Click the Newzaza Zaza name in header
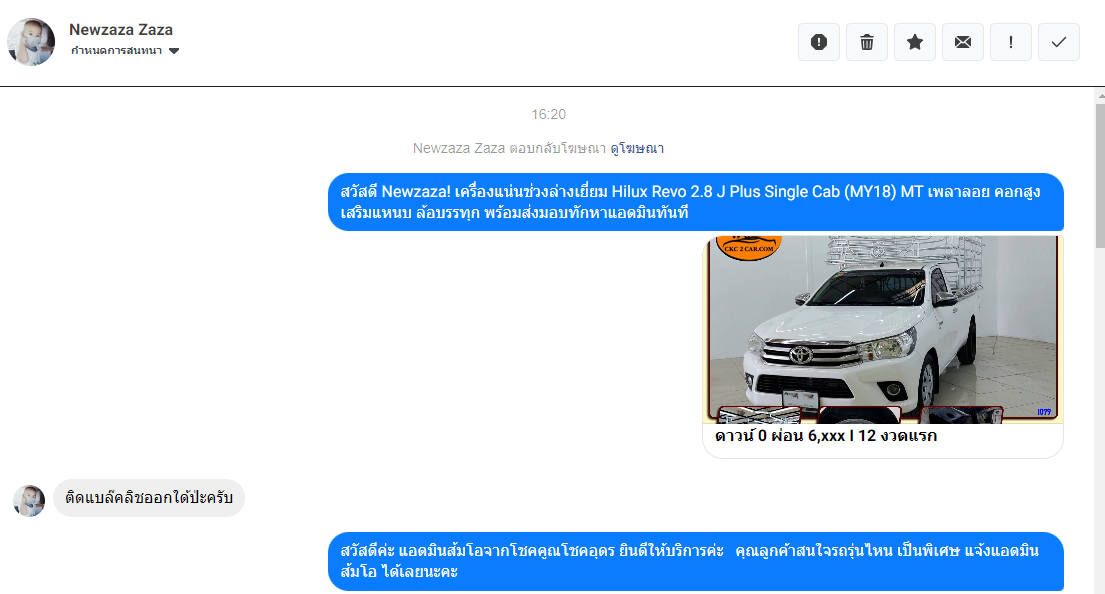 (x=121, y=30)
